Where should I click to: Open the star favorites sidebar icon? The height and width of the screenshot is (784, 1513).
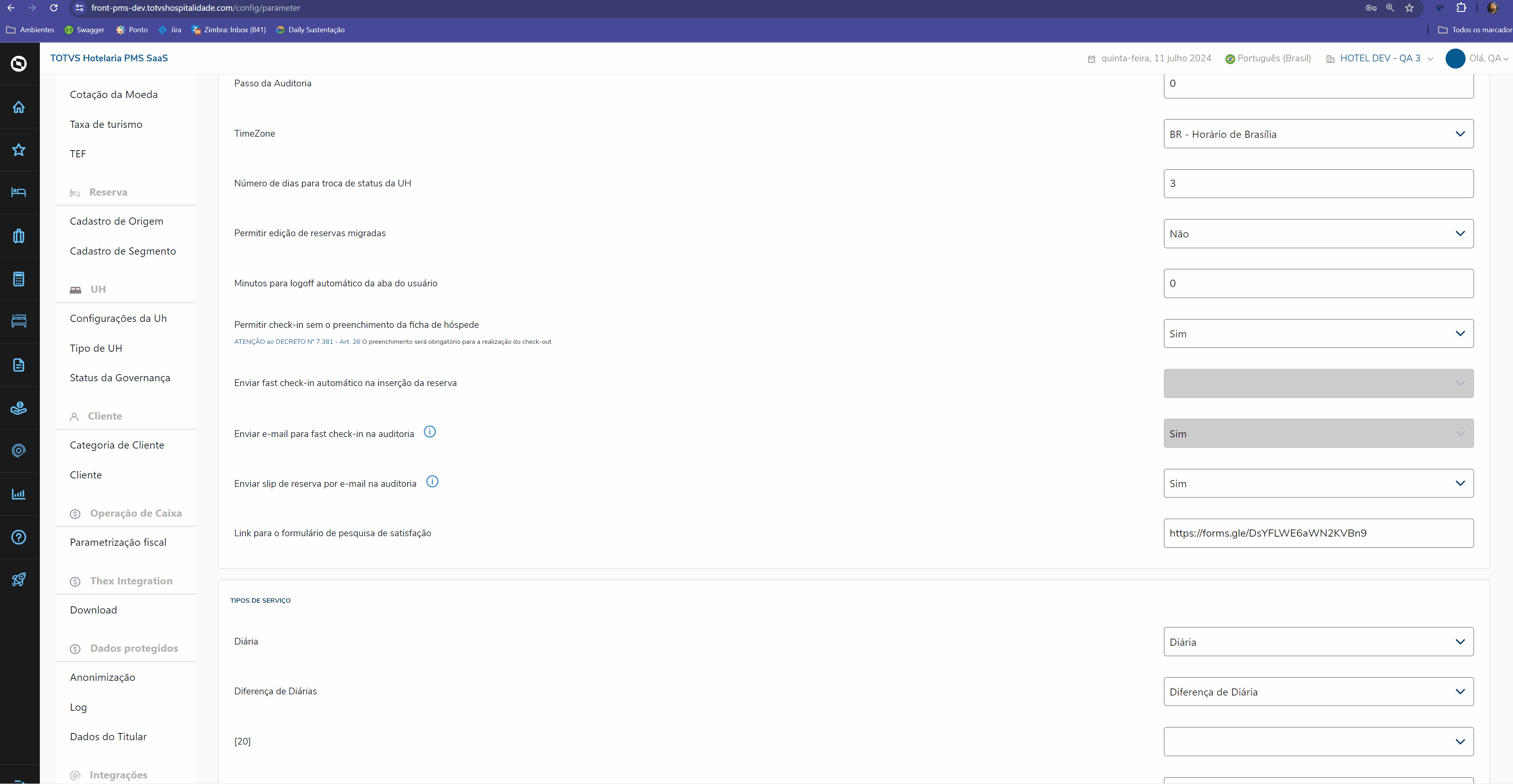click(19, 150)
